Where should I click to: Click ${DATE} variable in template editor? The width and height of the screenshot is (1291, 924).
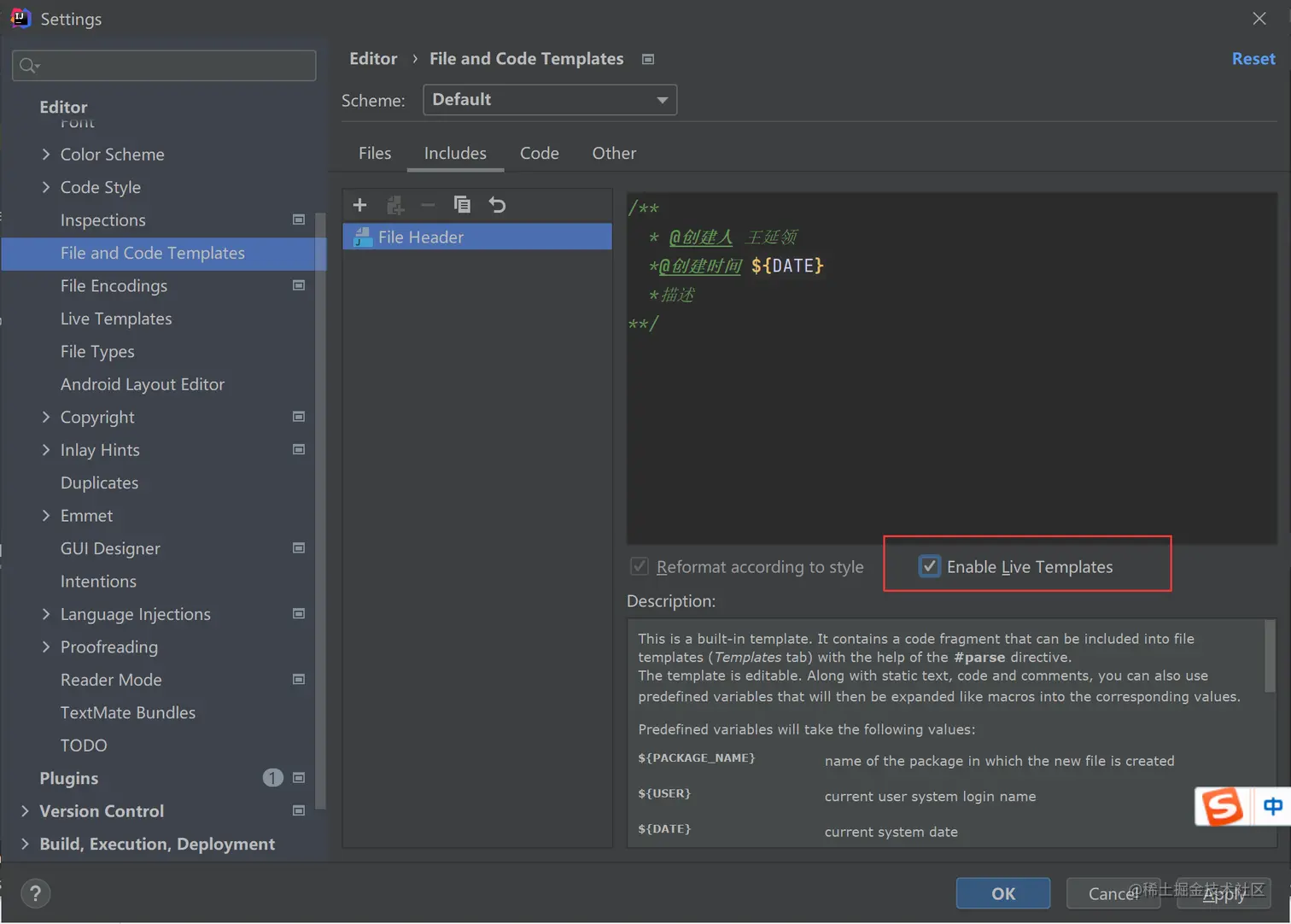point(787,266)
